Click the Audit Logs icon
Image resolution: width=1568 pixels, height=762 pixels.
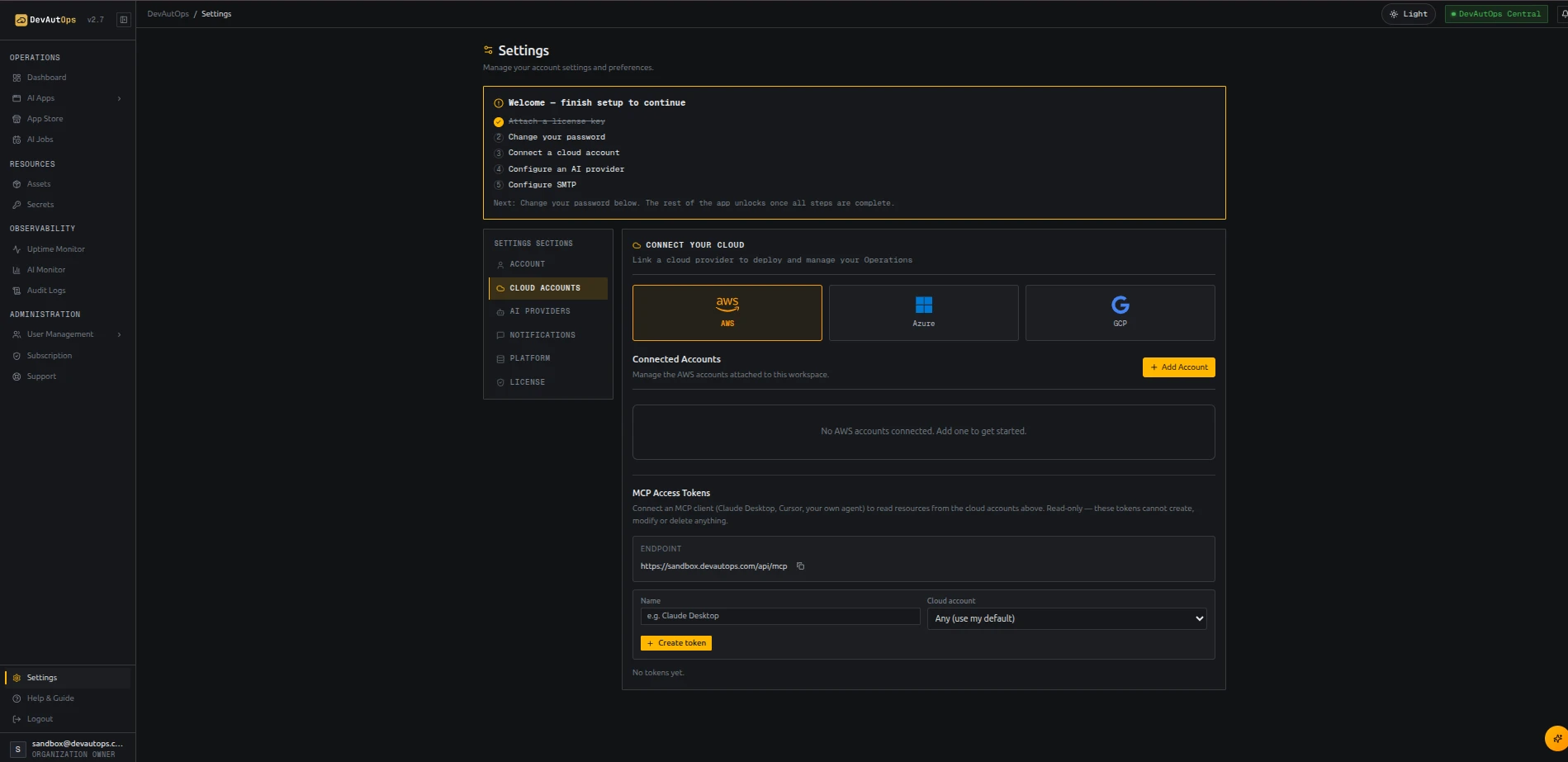(x=17, y=291)
